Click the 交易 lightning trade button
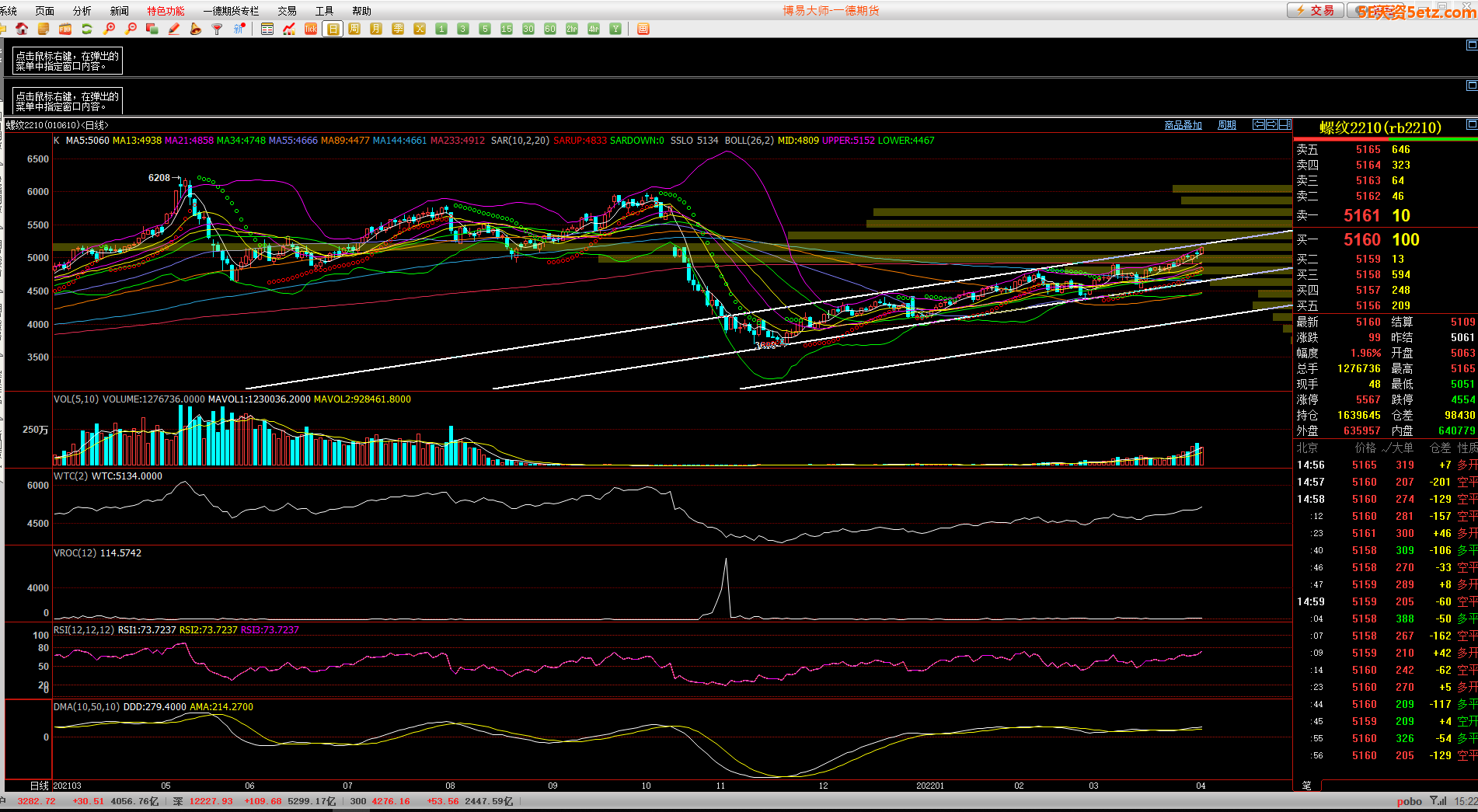Screen dimensions: 1478x812 tap(1316, 10)
